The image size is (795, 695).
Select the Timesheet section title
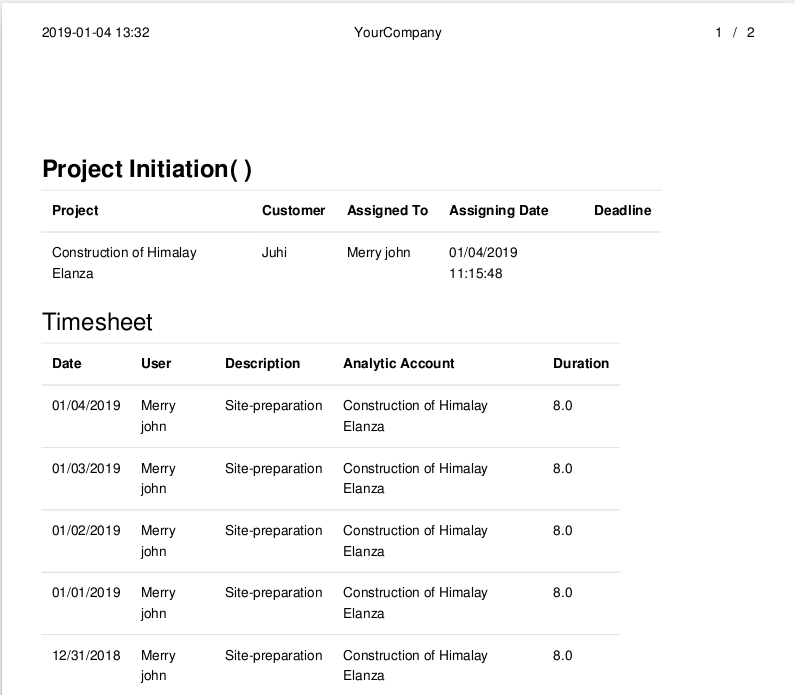pyautogui.click(x=97, y=322)
